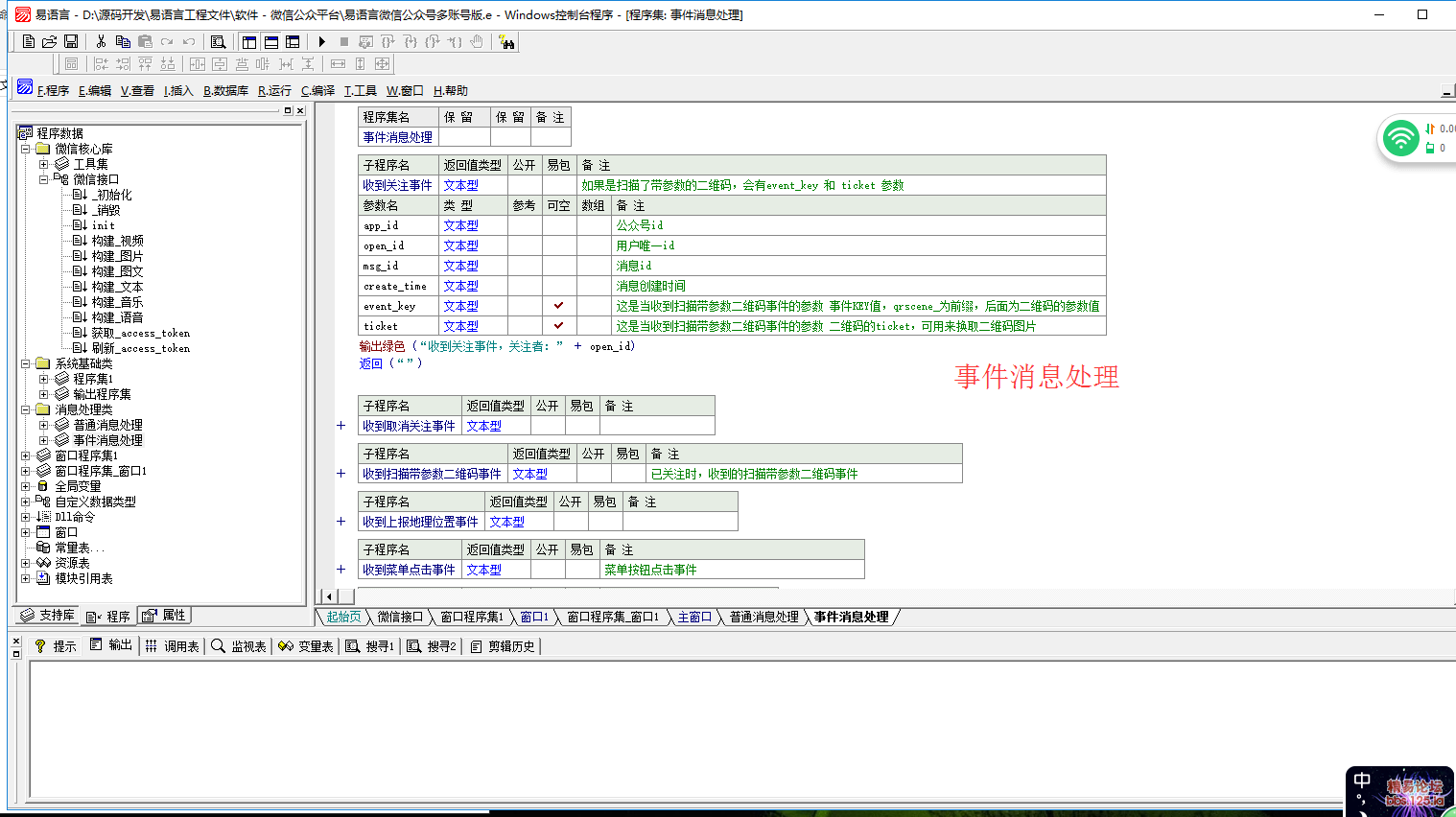The image size is (1456, 817).
Task: Open help search with the binoculars icon
Action: coord(506,41)
